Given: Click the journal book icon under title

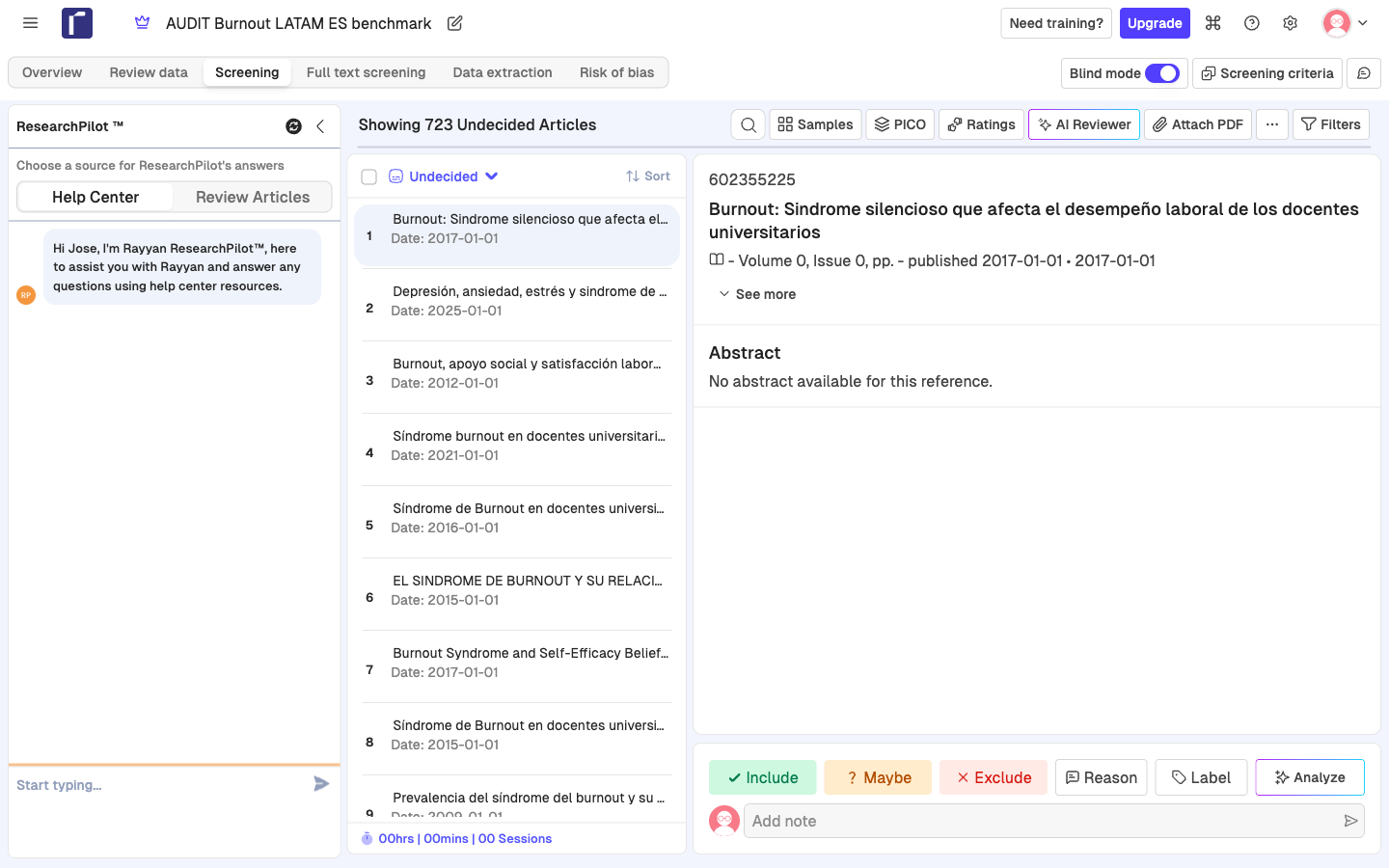Looking at the screenshot, I should point(717,260).
